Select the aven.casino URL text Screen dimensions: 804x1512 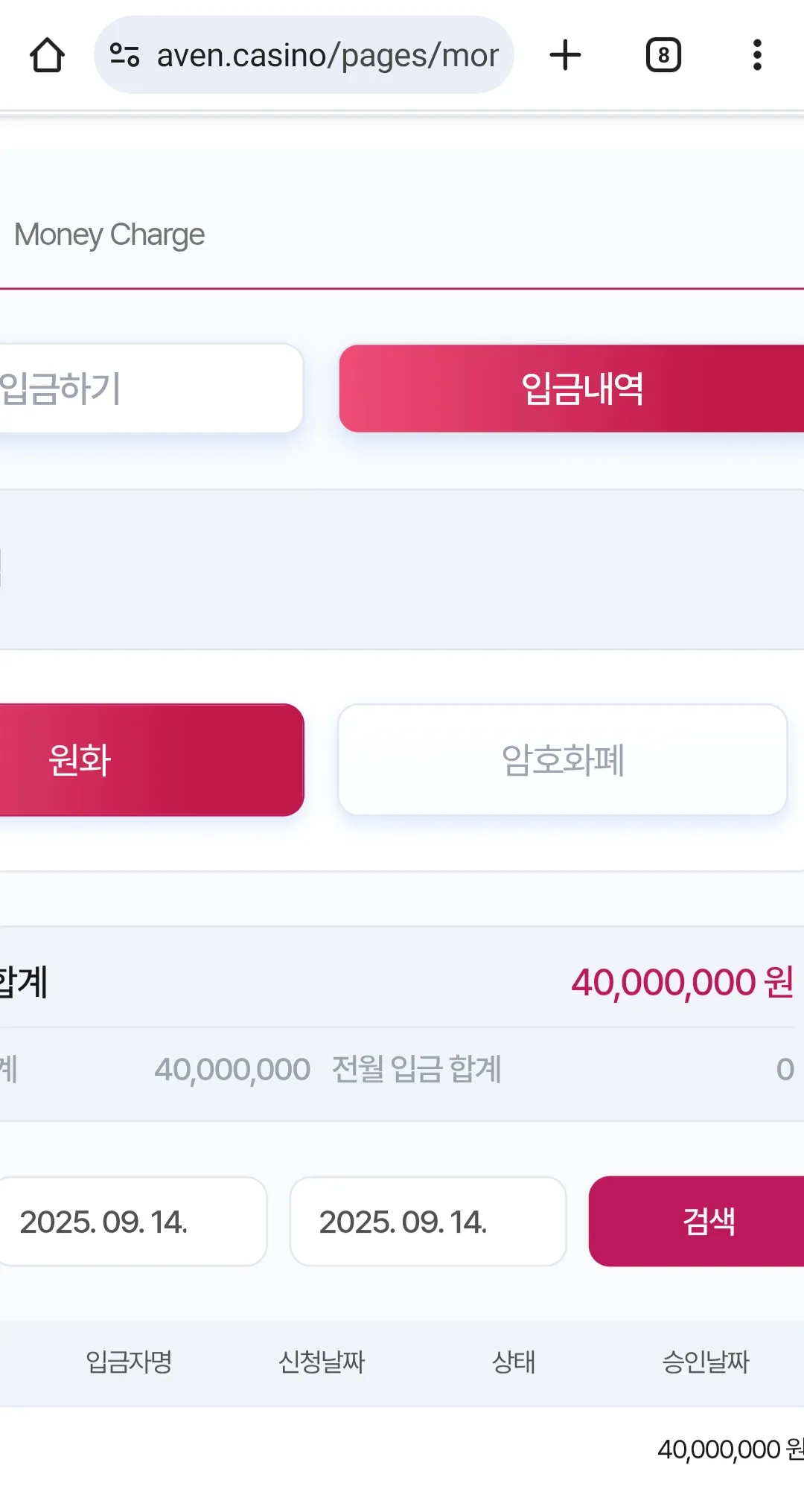(328, 56)
